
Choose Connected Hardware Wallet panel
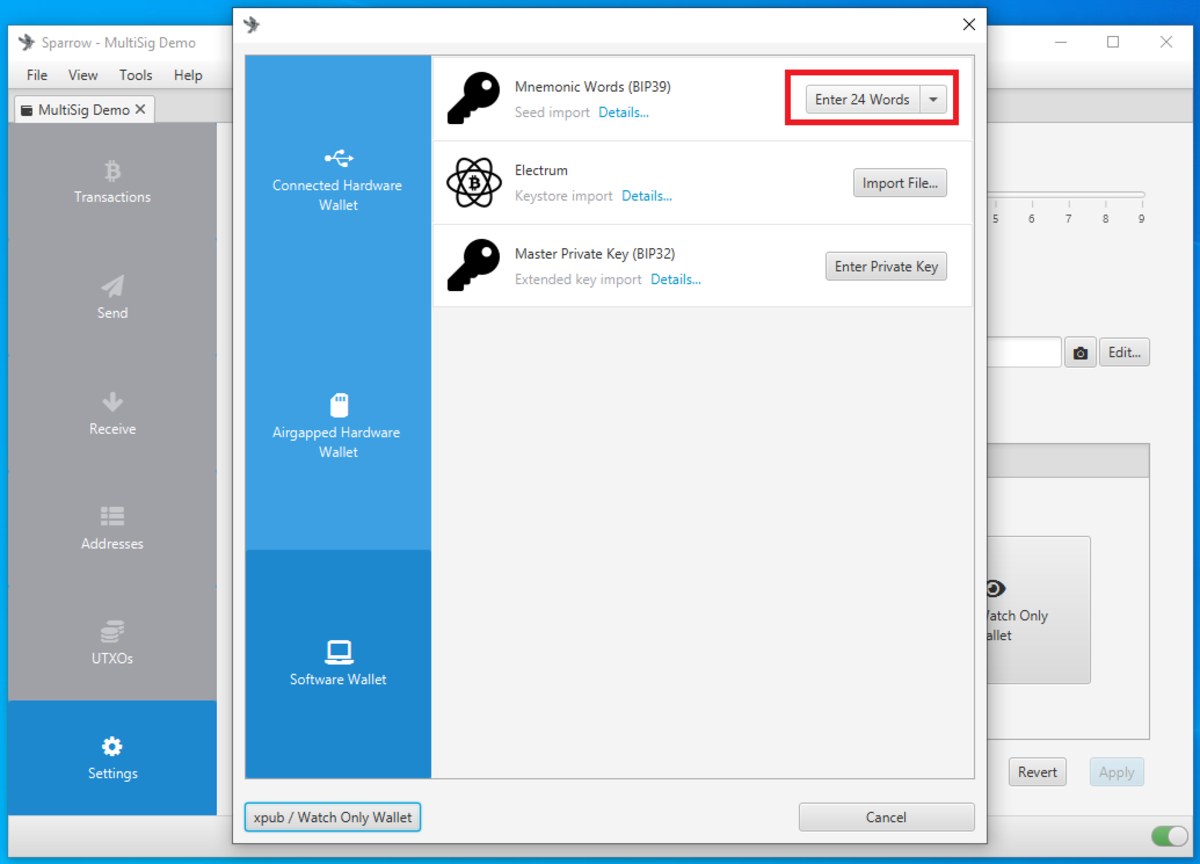click(338, 179)
